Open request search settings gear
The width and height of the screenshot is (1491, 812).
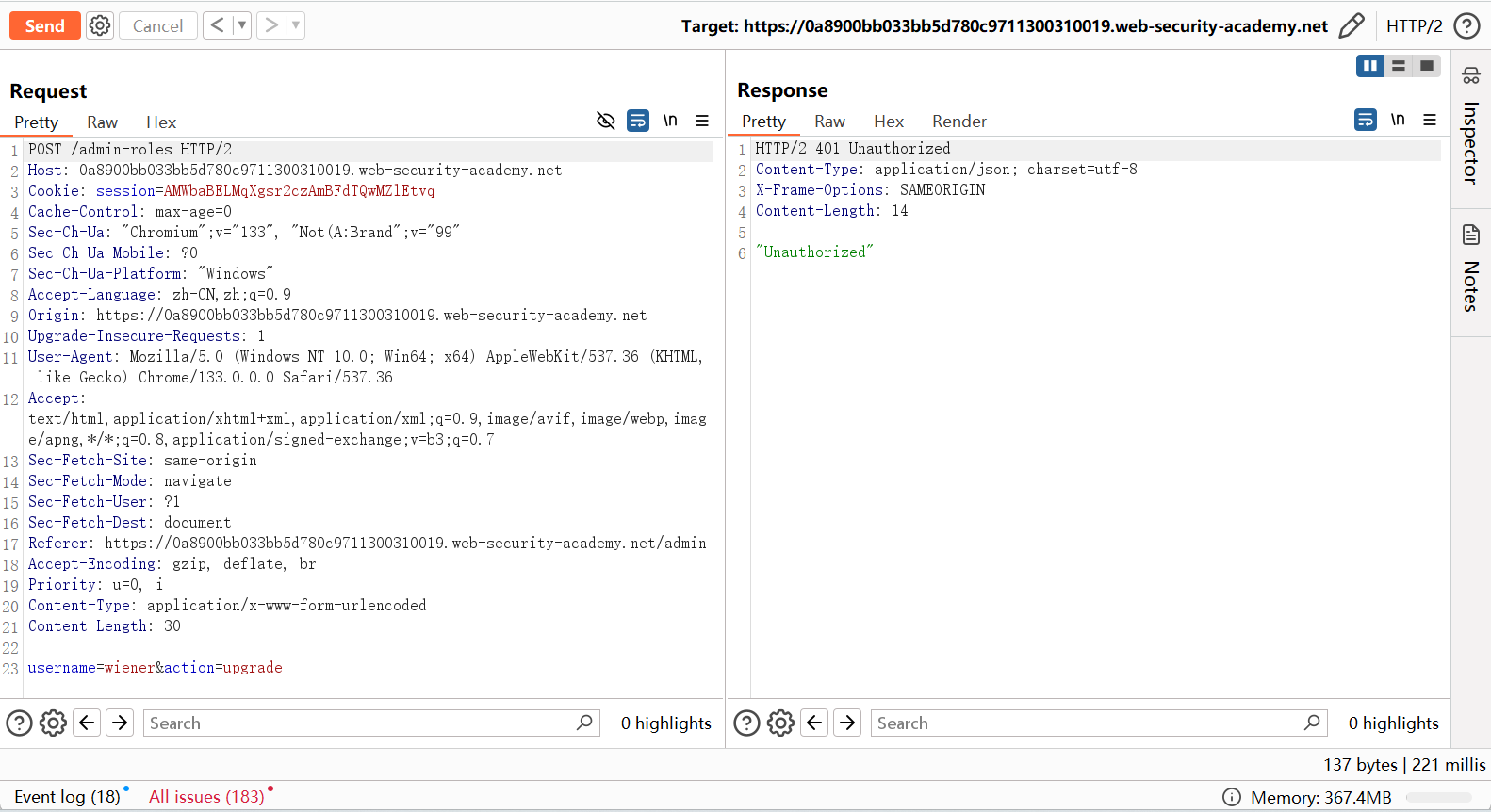point(53,723)
